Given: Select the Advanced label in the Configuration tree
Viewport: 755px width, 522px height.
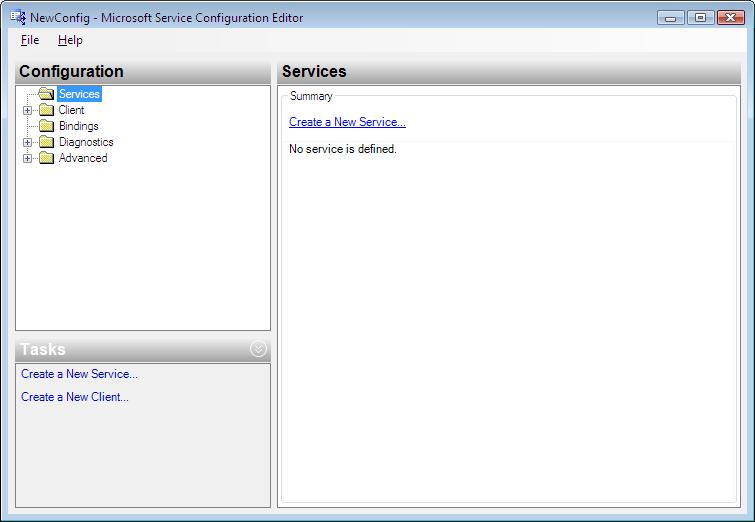Looking at the screenshot, I should [x=83, y=158].
